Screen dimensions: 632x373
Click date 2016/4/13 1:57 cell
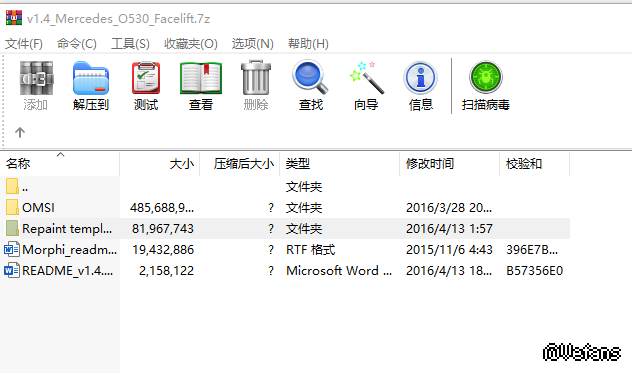pyautogui.click(x=449, y=229)
